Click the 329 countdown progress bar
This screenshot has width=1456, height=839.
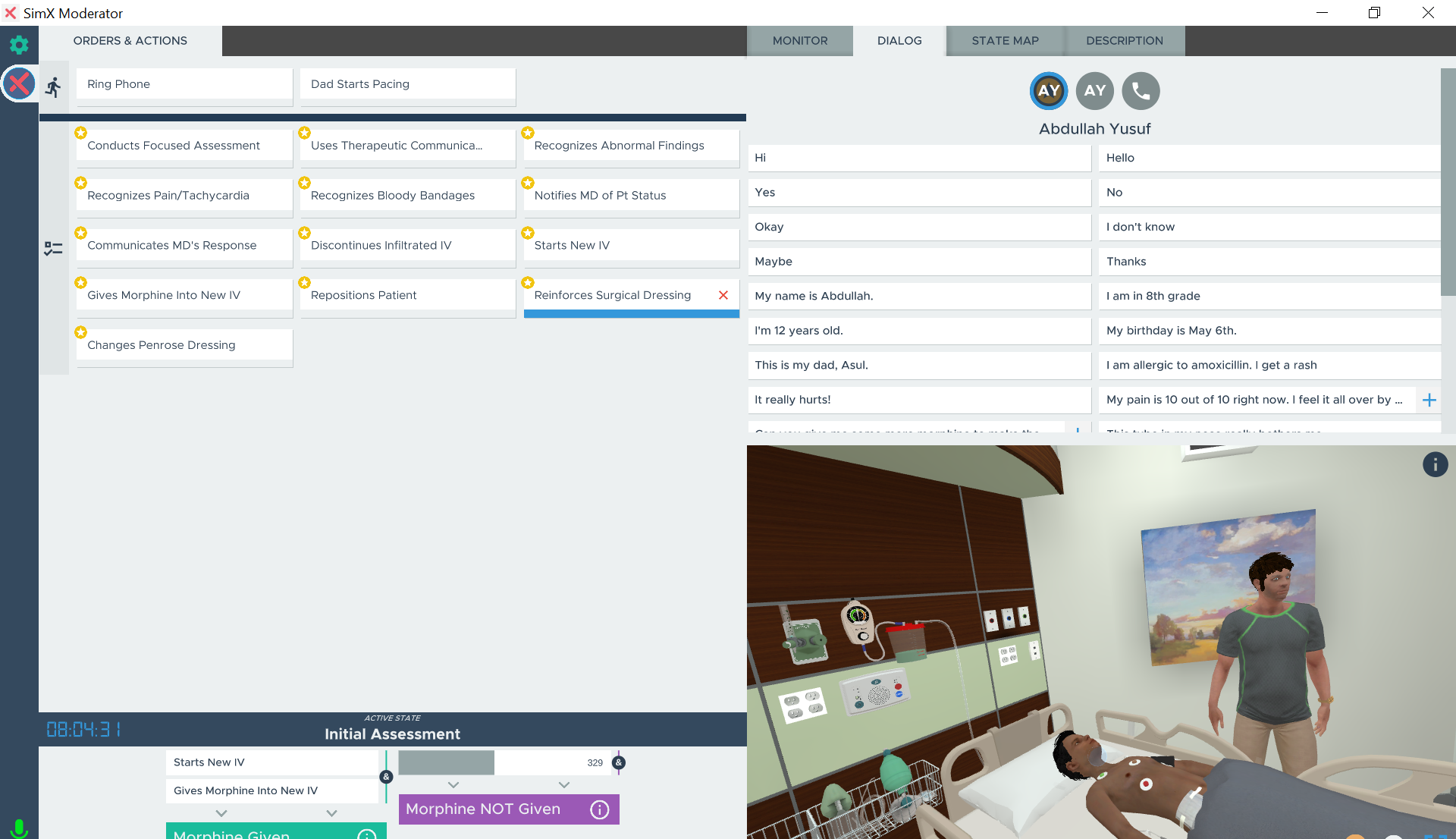click(504, 762)
